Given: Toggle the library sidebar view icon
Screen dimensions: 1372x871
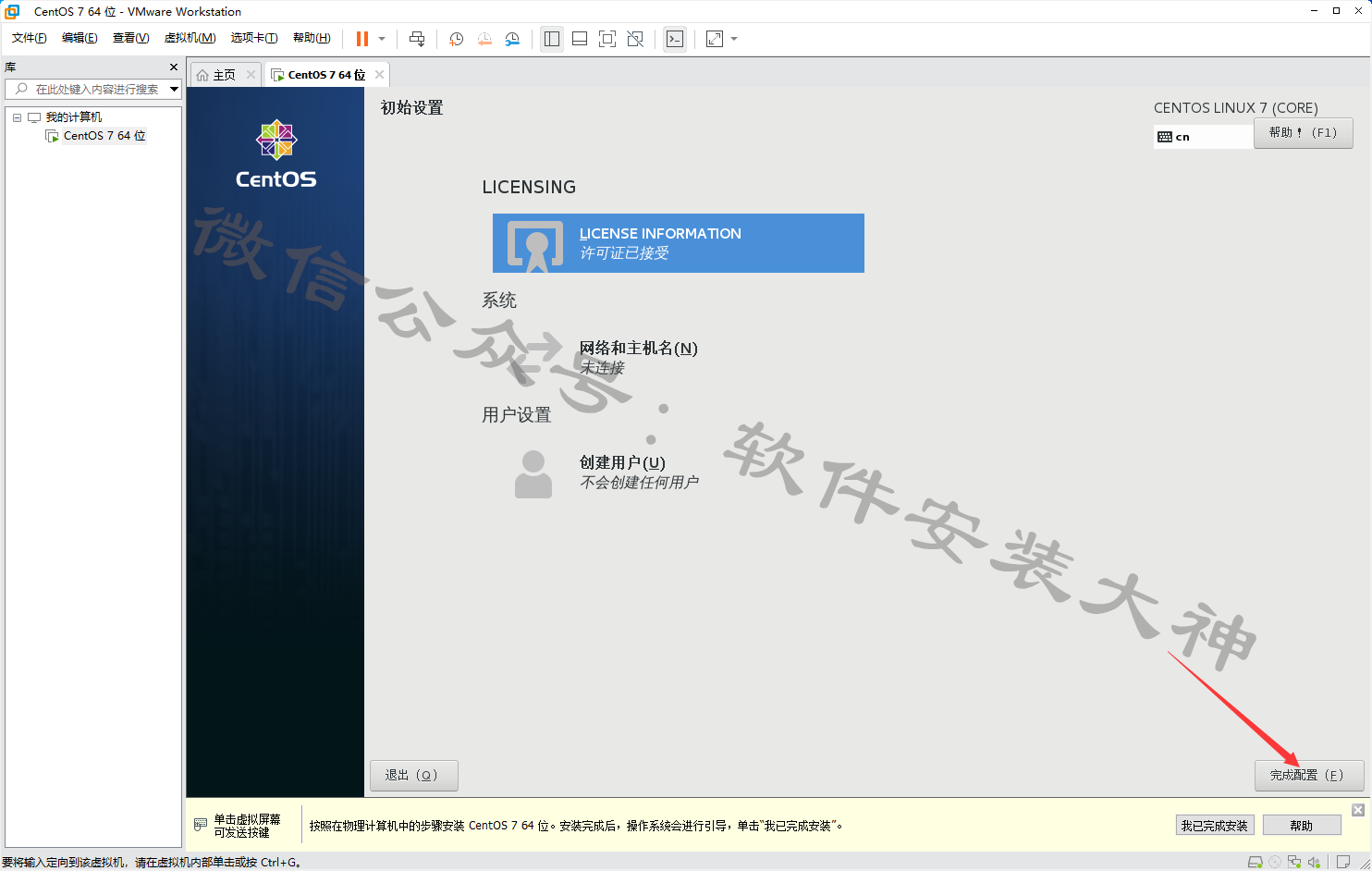Looking at the screenshot, I should [552, 39].
